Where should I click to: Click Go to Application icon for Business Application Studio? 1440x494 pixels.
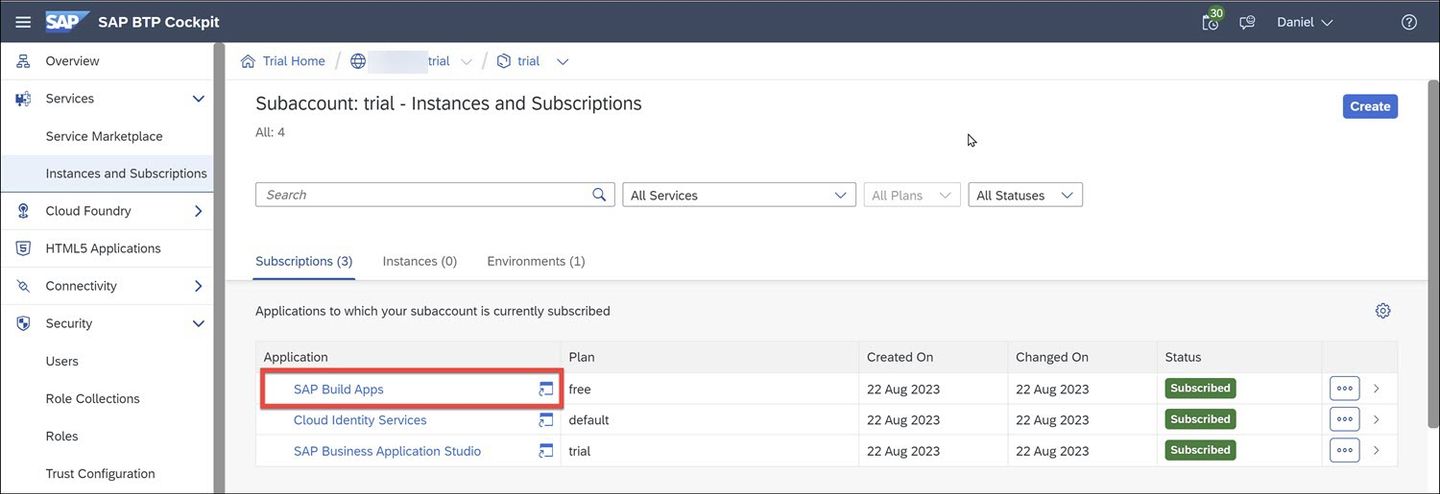coord(546,451)
